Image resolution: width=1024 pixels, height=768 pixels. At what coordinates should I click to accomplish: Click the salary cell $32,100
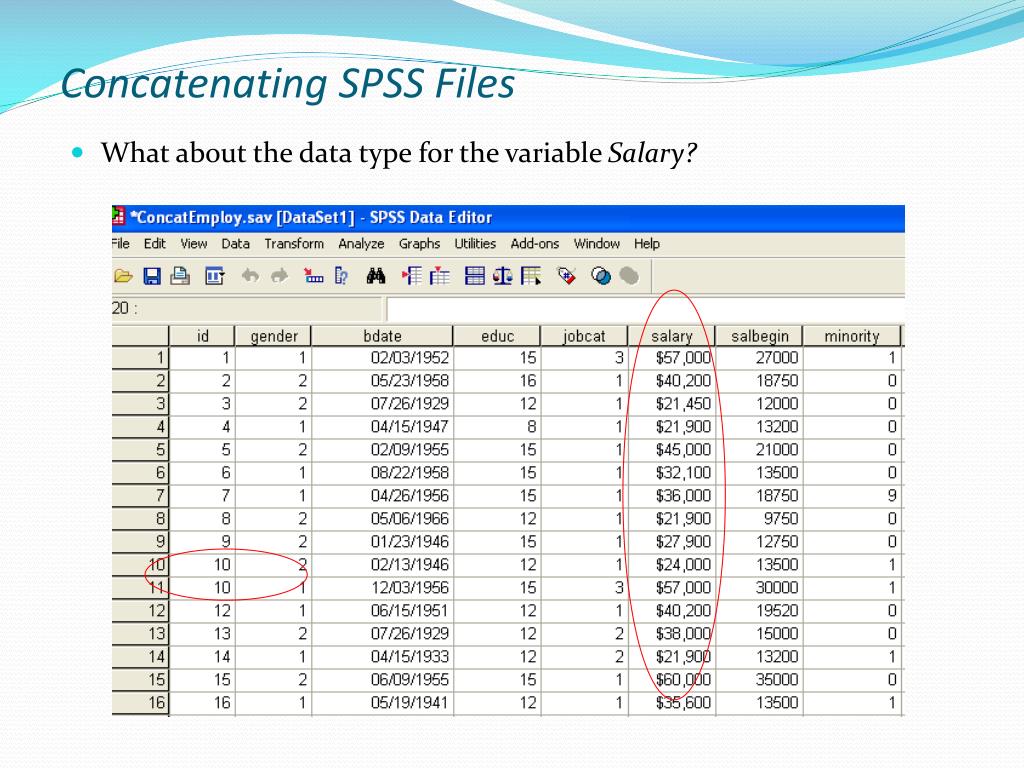671,473
